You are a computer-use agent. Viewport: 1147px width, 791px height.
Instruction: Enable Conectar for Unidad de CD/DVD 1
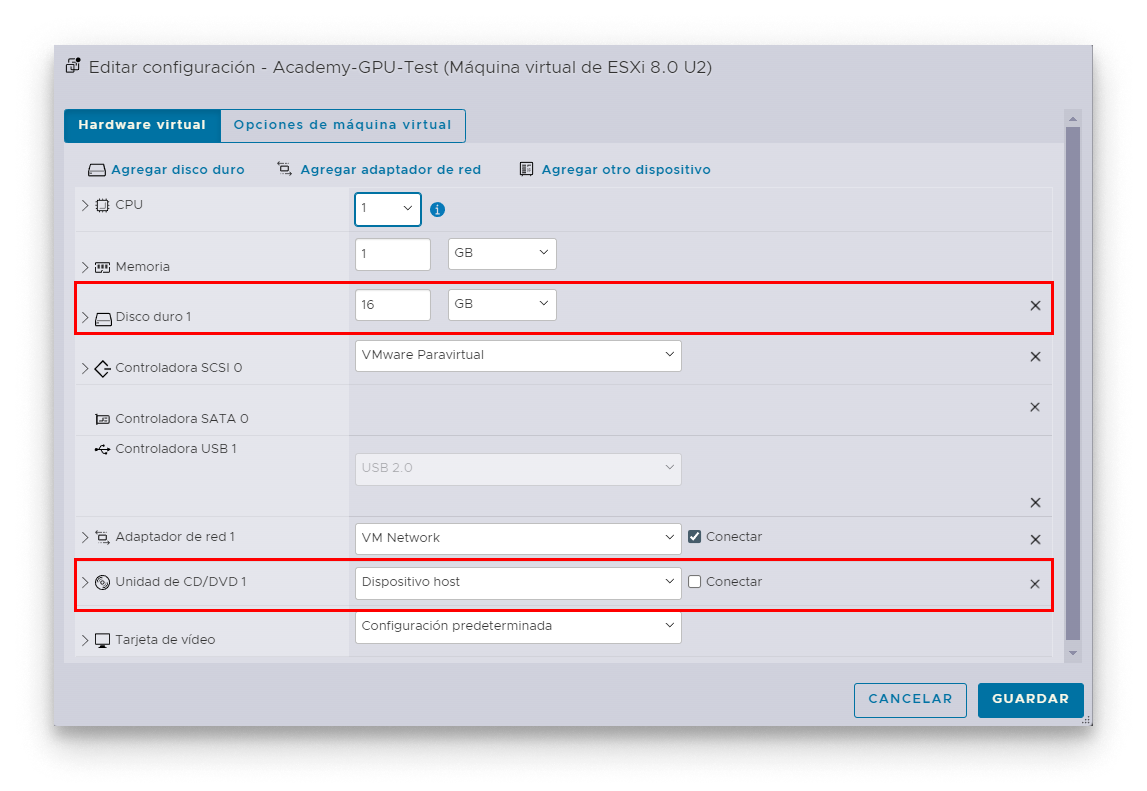coord(695,582)
